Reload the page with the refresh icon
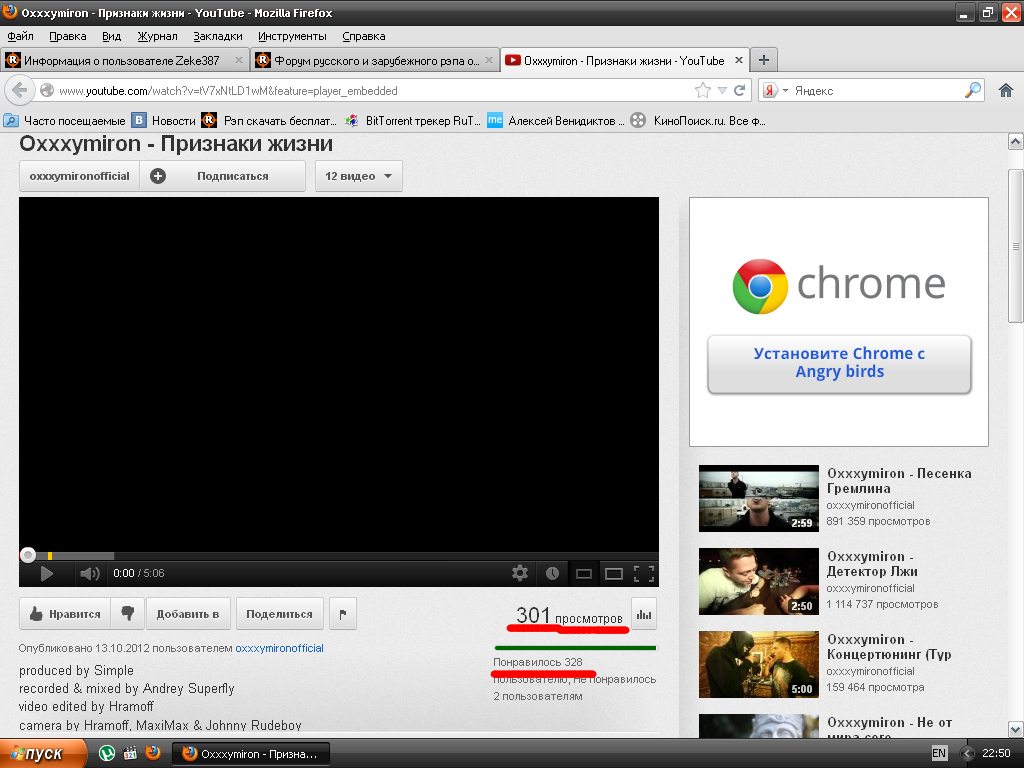This screenshot has height=768, width=1024. point(739,90)
